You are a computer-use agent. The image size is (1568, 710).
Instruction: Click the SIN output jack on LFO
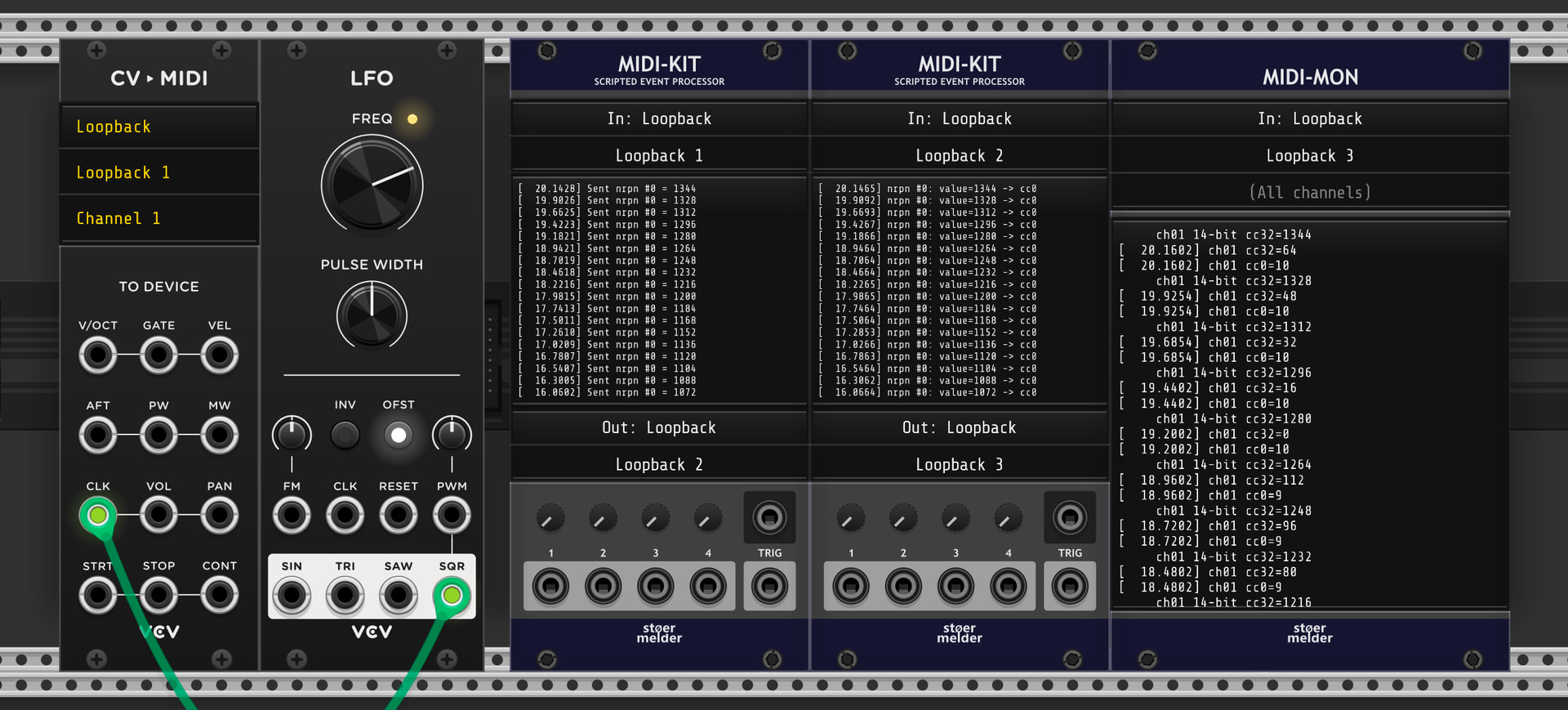point(292,596)
